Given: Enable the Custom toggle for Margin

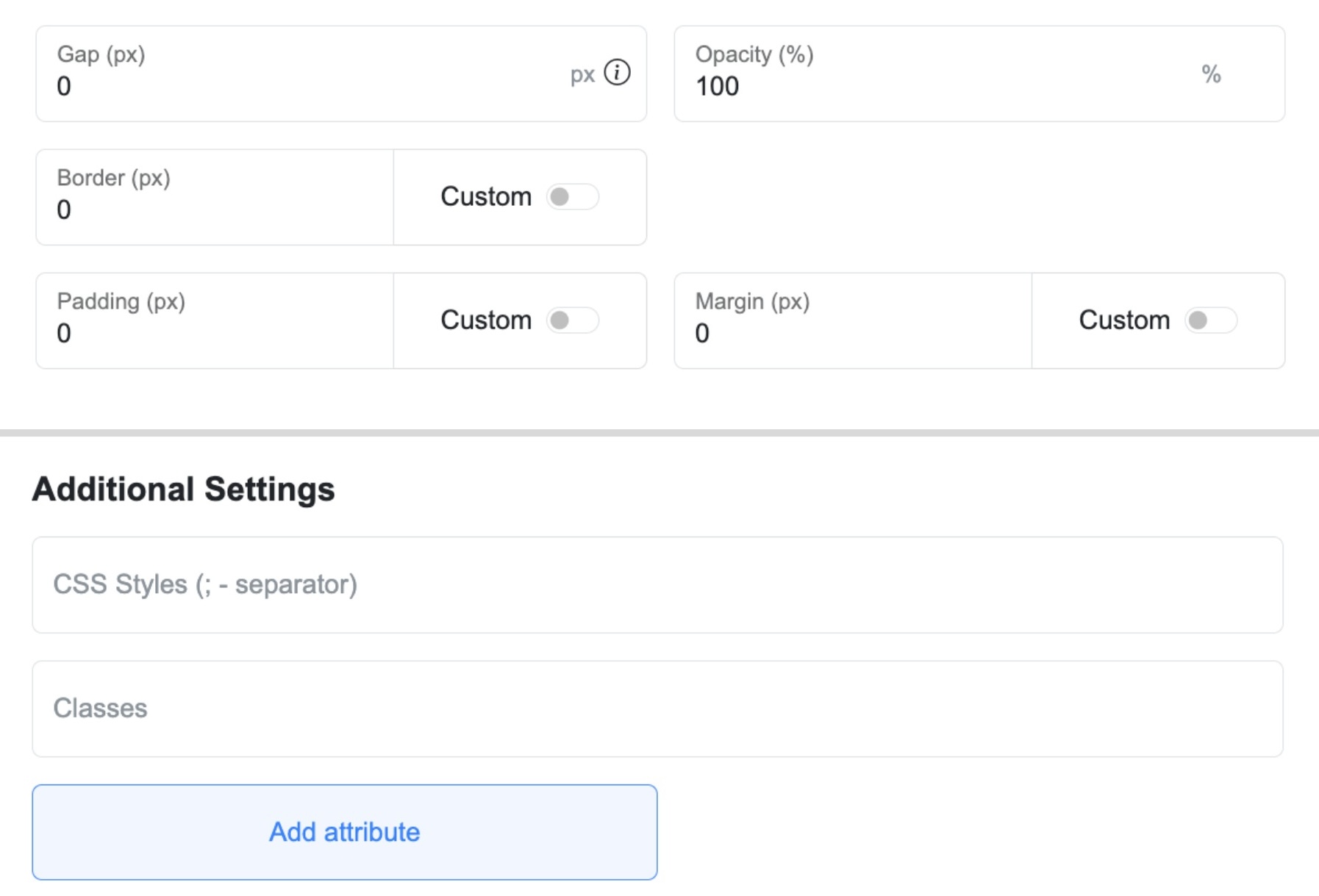Looking at the screenshot, I should pos(1212,320).
